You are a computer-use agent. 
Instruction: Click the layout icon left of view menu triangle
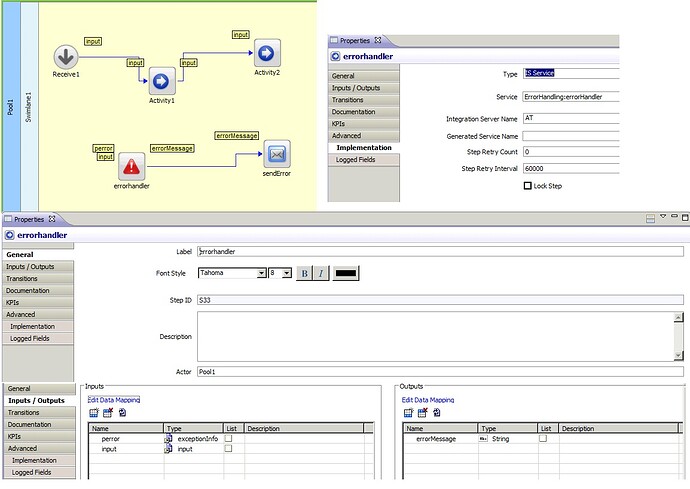tap(650, 219)
